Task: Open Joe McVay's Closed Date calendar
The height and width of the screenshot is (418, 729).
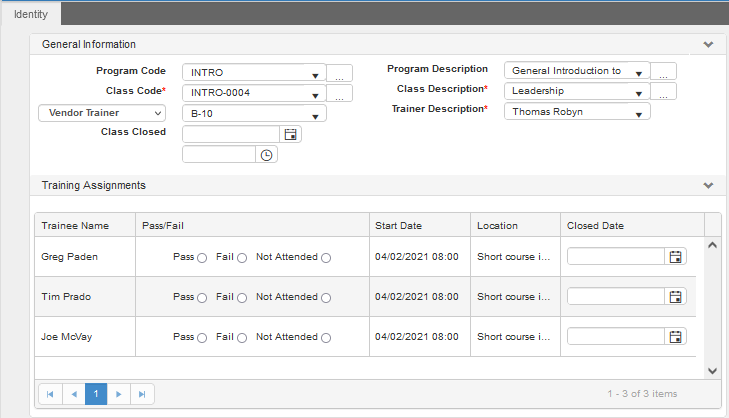Action: 676,337
